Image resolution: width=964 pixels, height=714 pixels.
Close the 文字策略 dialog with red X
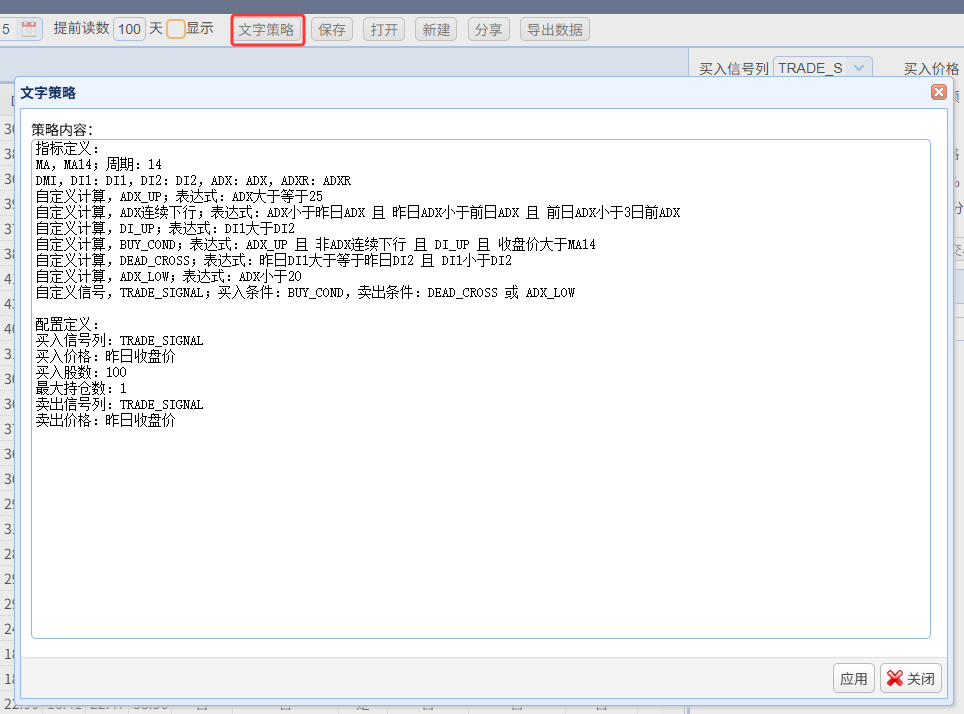(938, 92)
